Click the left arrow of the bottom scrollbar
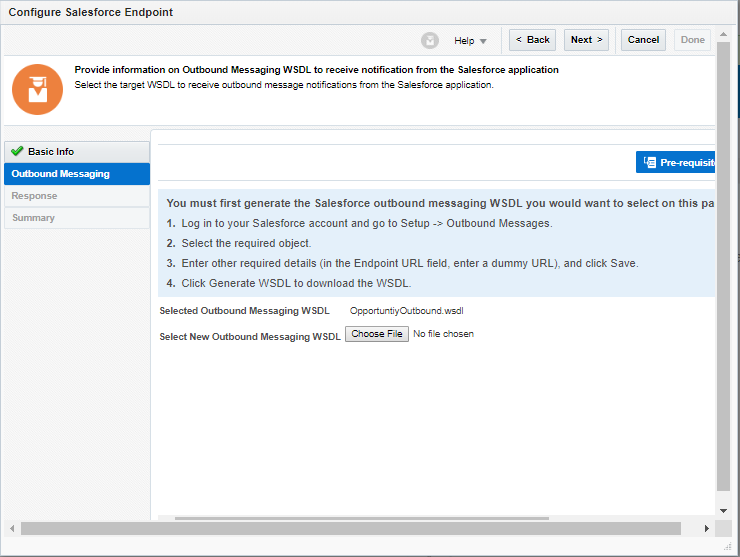The width and height of the screenshot is (740, 557). pyautogui.click(x=12, y=528)
